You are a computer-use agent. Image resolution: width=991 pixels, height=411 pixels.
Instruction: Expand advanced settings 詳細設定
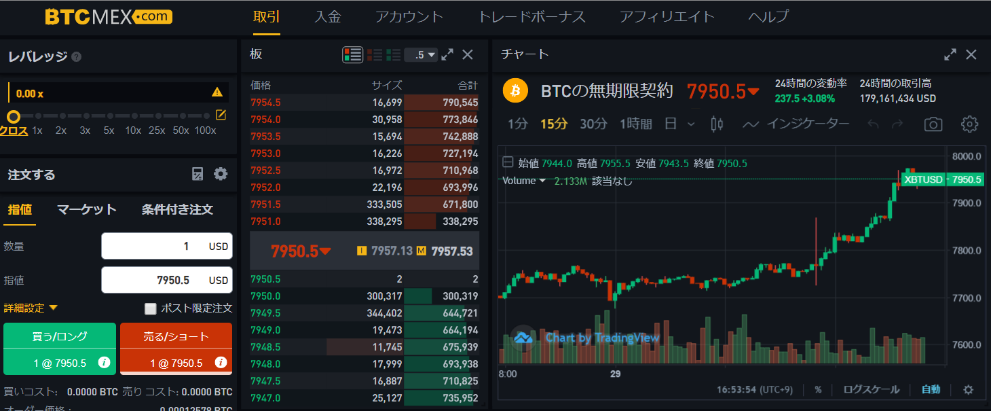click(x=31, y=308)
